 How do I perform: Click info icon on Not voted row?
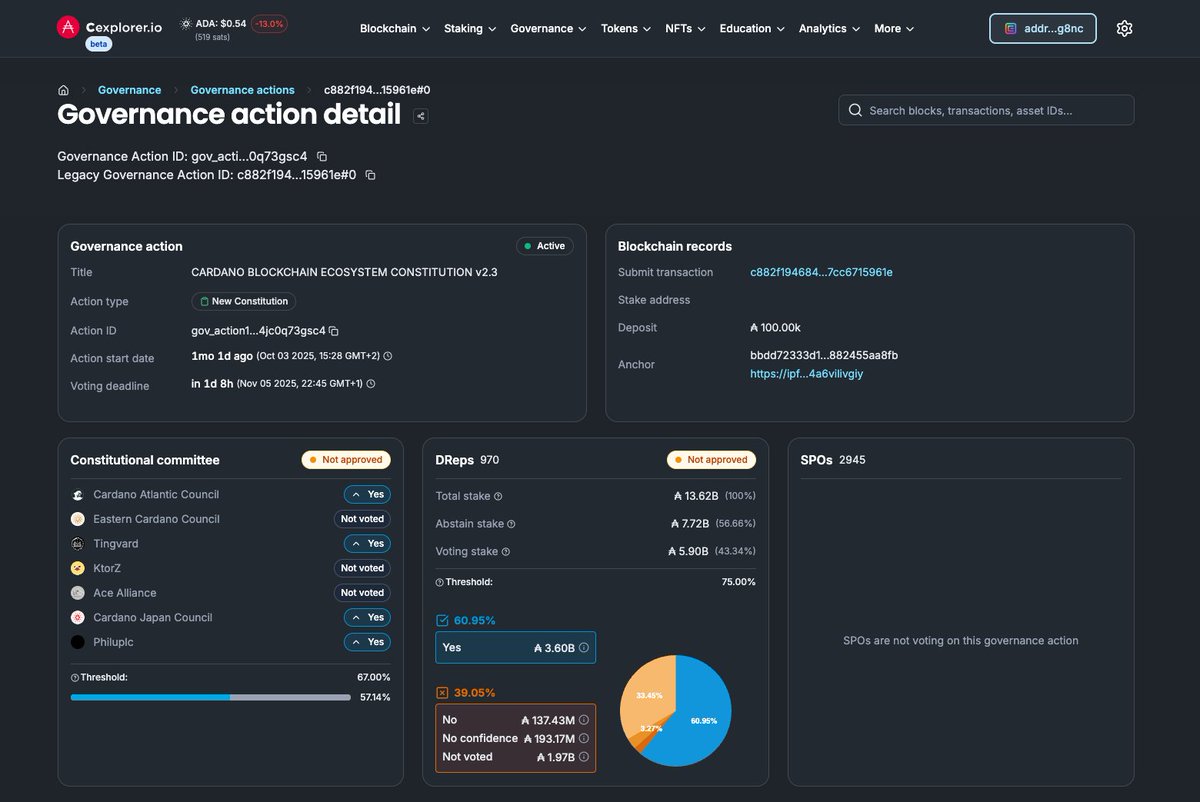tap(584, 757)
